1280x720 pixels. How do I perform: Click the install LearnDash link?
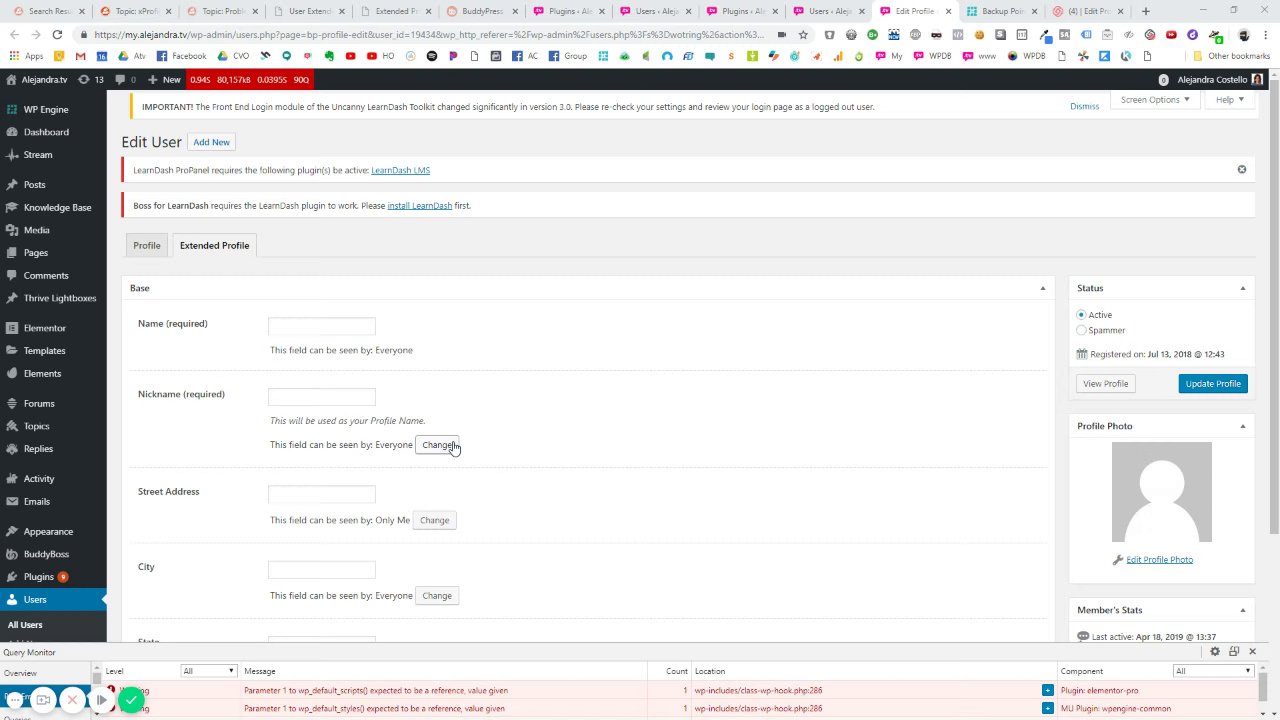pos(419,206)
